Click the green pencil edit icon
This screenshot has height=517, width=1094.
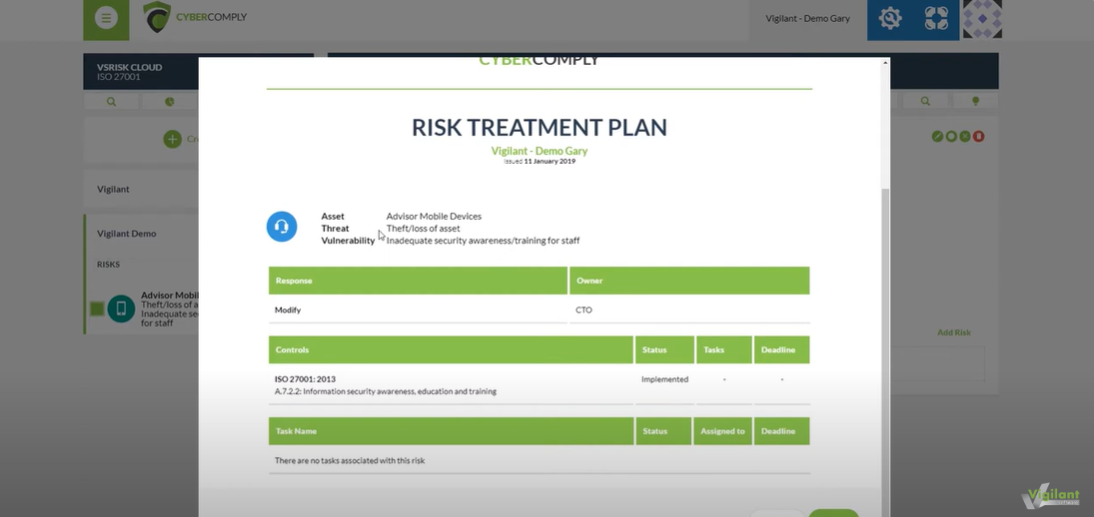point(938,137)
